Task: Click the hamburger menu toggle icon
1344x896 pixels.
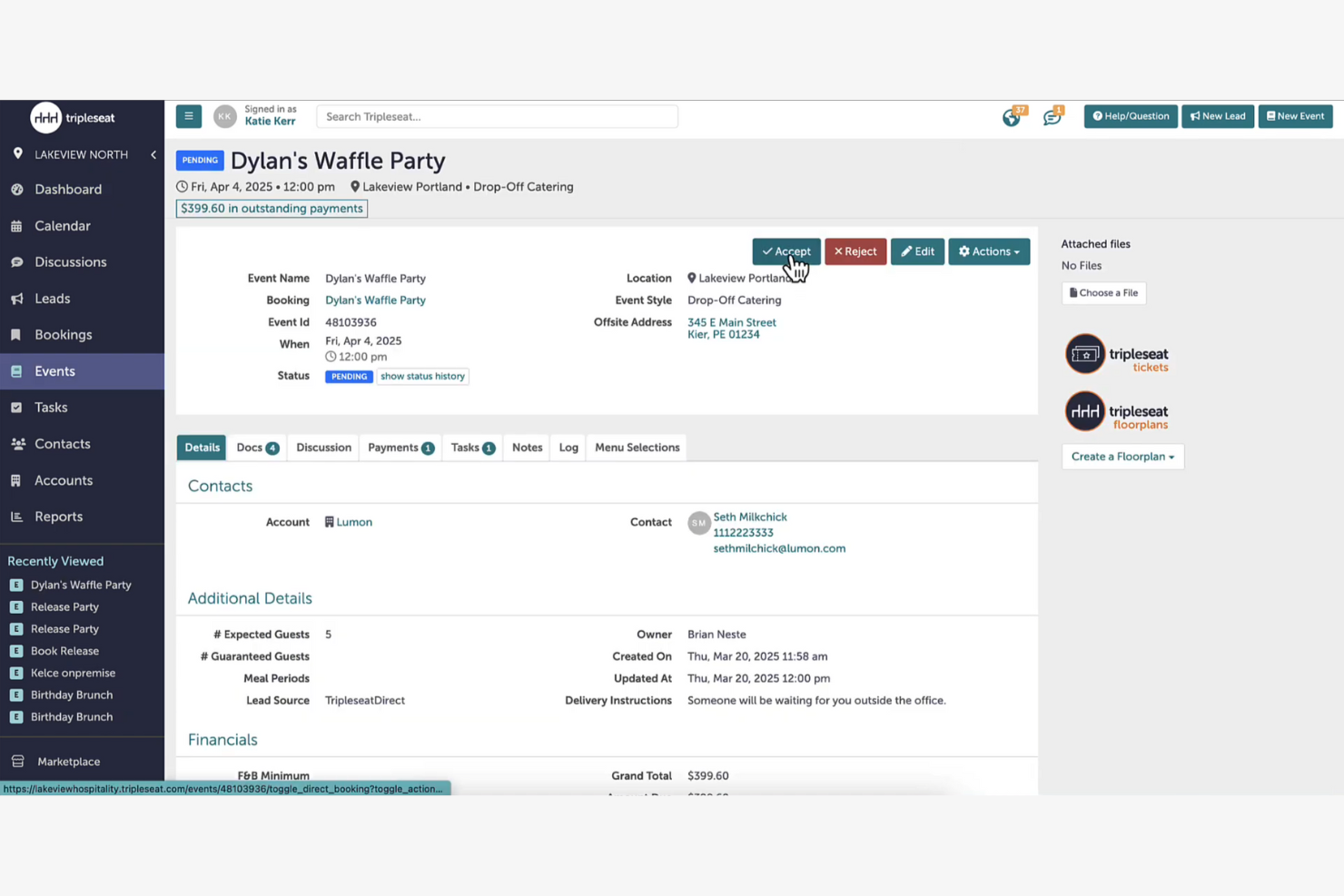Action: click(x=189, y=116)
